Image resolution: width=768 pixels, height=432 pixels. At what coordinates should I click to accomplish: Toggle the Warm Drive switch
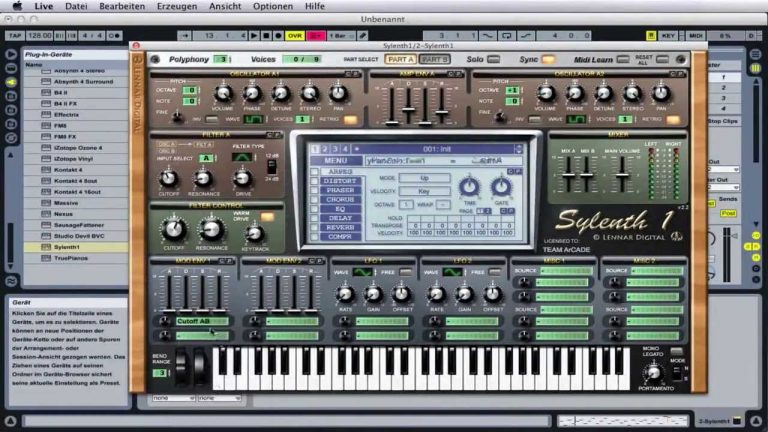tap(267, 216)
